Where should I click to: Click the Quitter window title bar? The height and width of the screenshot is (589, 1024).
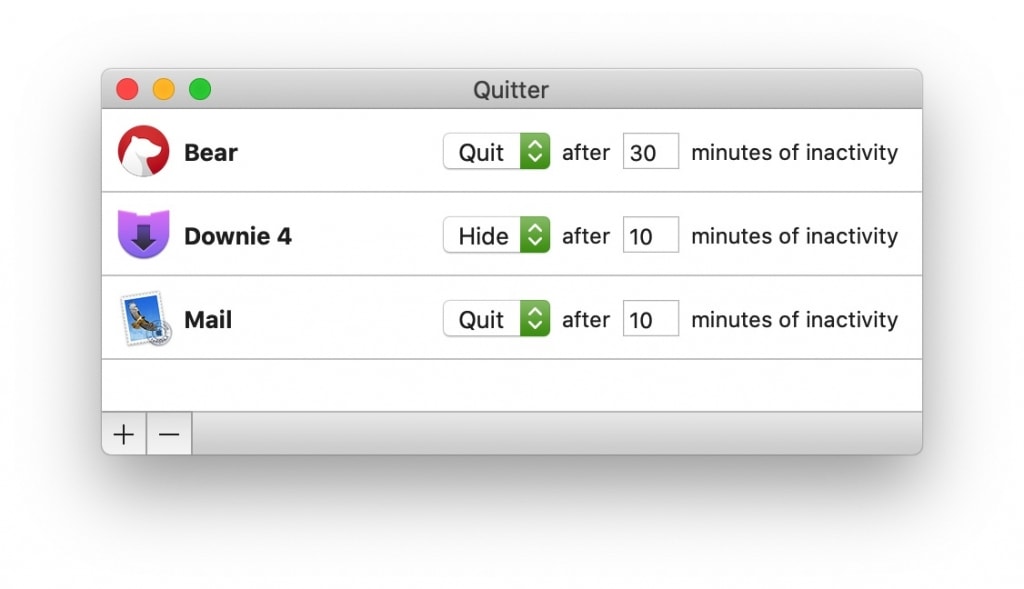(511, 89)
